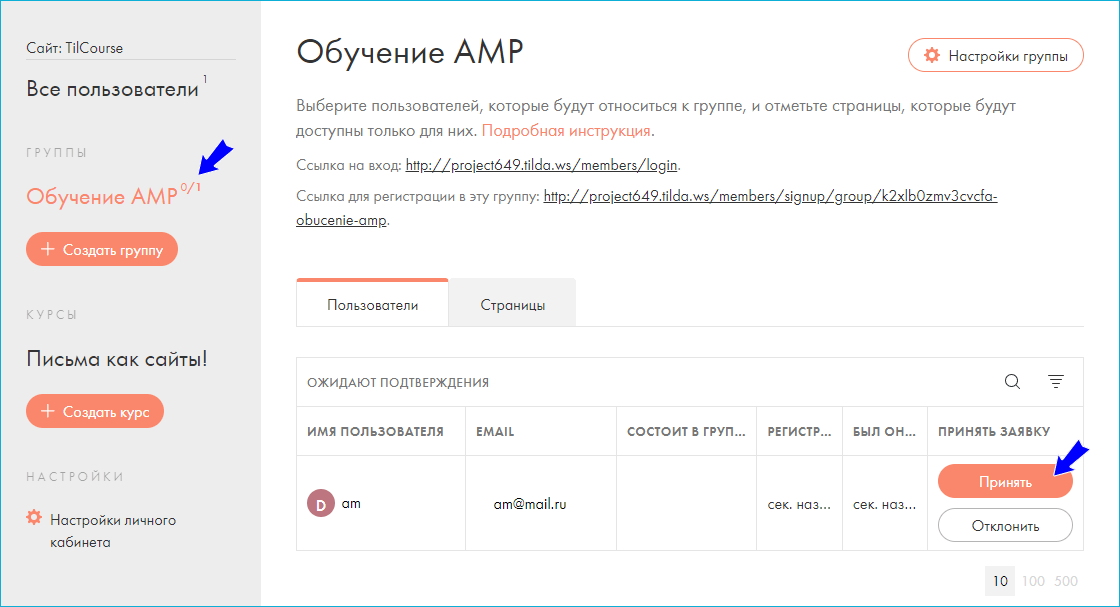Click the search magnifier icon above the user table
1120x607 pixels.
pos(1012,381)
